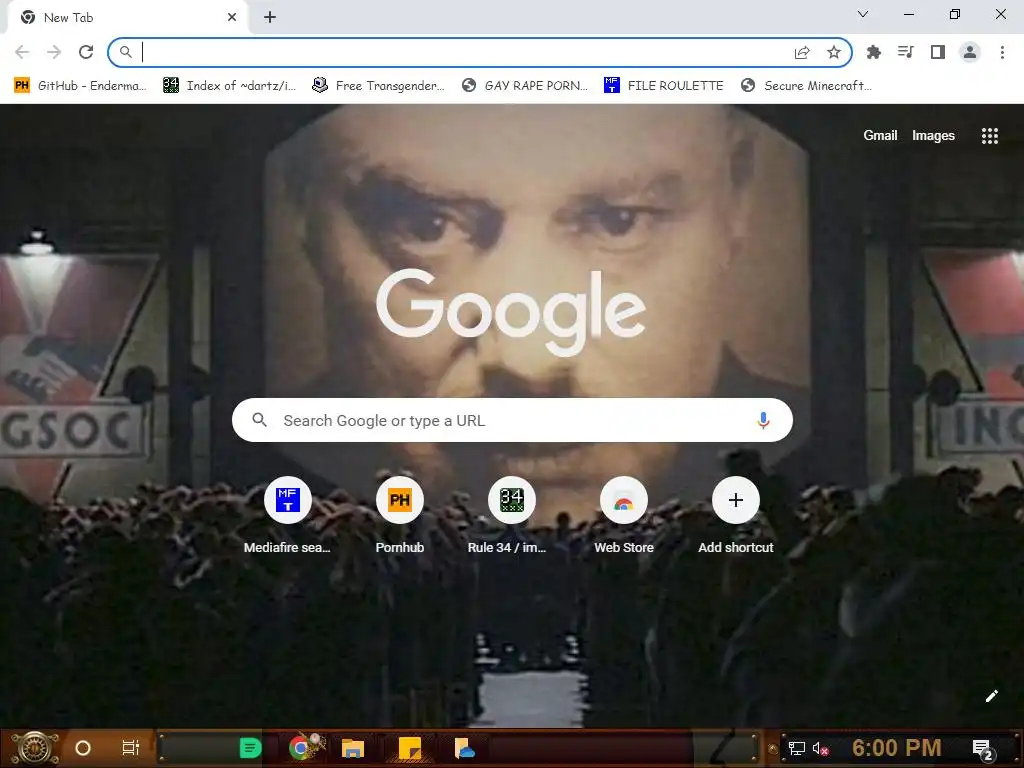1024x768 pixels.
Task: Close the New Tab tab
Action: (x=232, y=18)
